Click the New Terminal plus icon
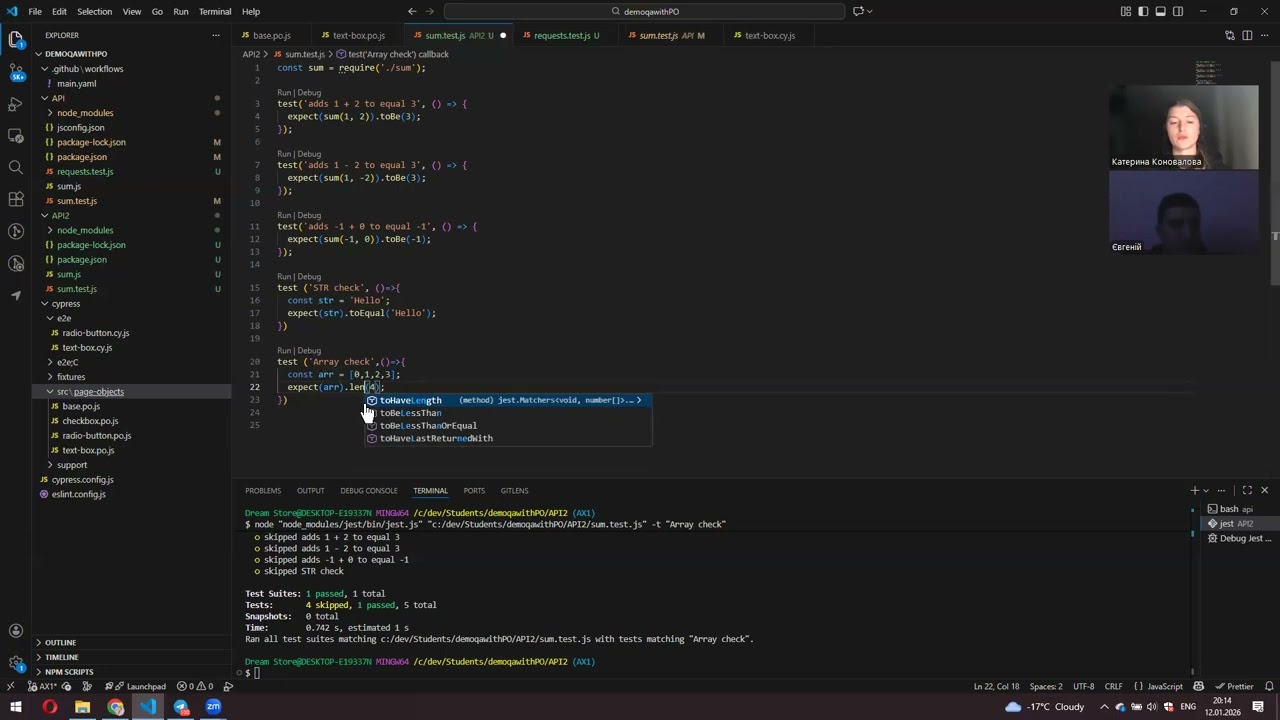This screenshot has width=1280, height=720. pos(1194,490)
